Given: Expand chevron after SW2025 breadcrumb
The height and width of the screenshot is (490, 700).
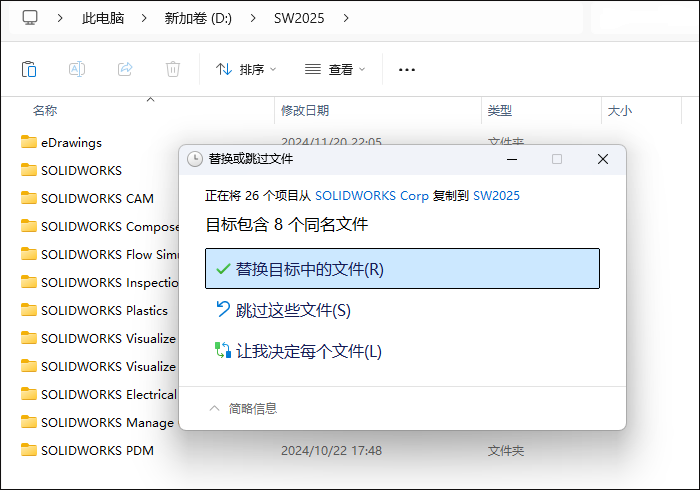Looking at the screenshot, I should tap(346, 18).
